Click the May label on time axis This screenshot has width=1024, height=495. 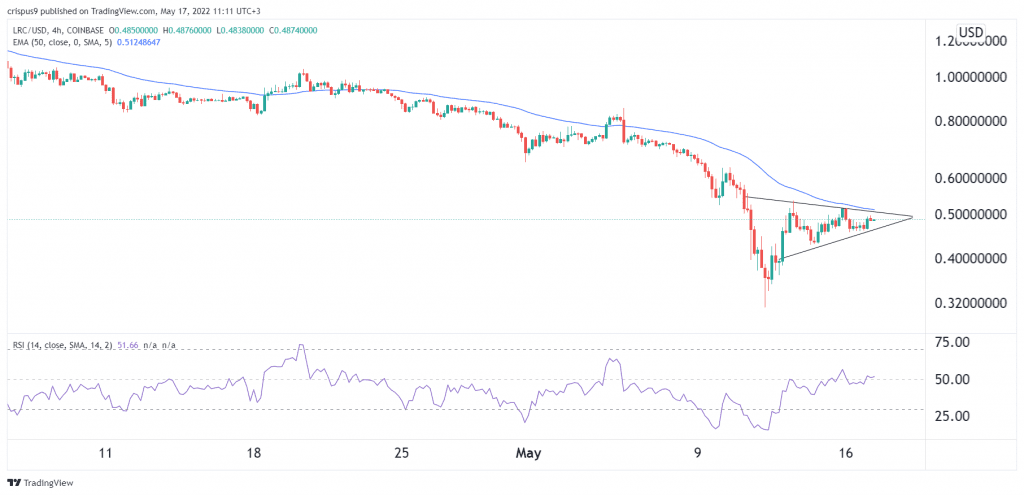528,453
